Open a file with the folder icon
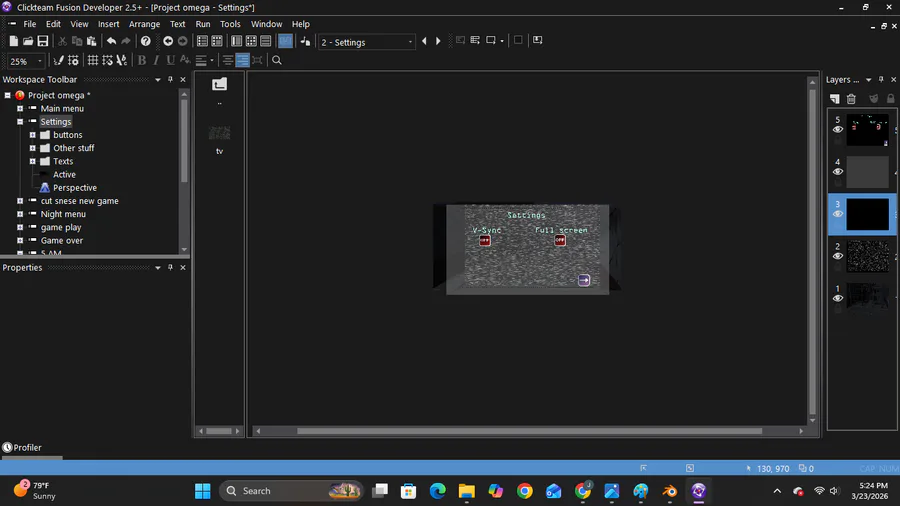The width and height of the screenshot is (900, 506). pyautogui.click(x=28, y=41)
